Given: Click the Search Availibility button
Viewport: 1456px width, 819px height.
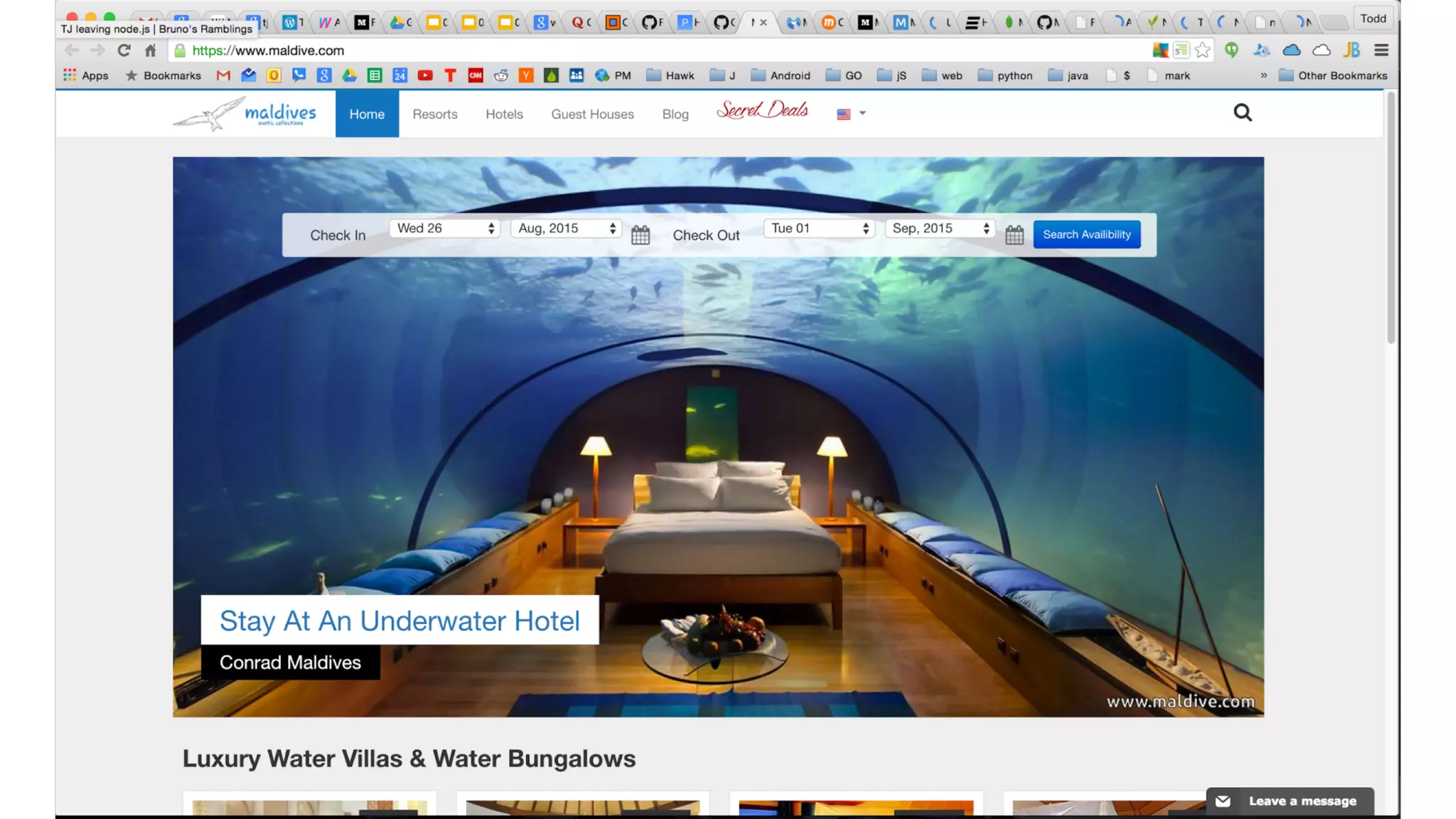Looking at the screenshot, I should pyautogui.click(x=1086, y=235).
